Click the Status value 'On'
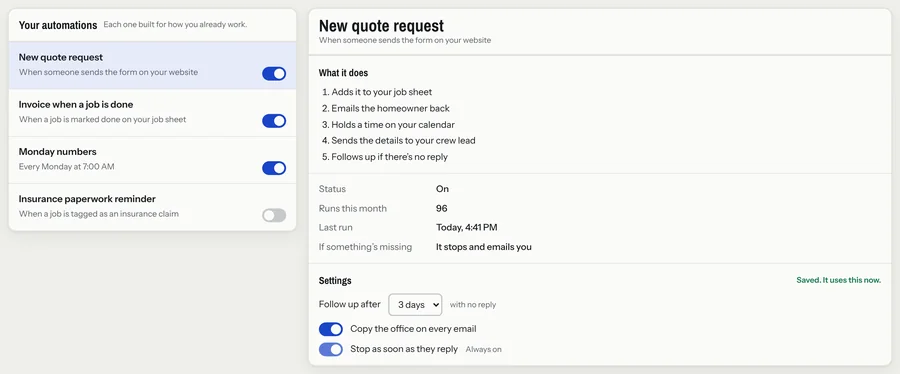 pyautogui.click(x=443, y=189)
